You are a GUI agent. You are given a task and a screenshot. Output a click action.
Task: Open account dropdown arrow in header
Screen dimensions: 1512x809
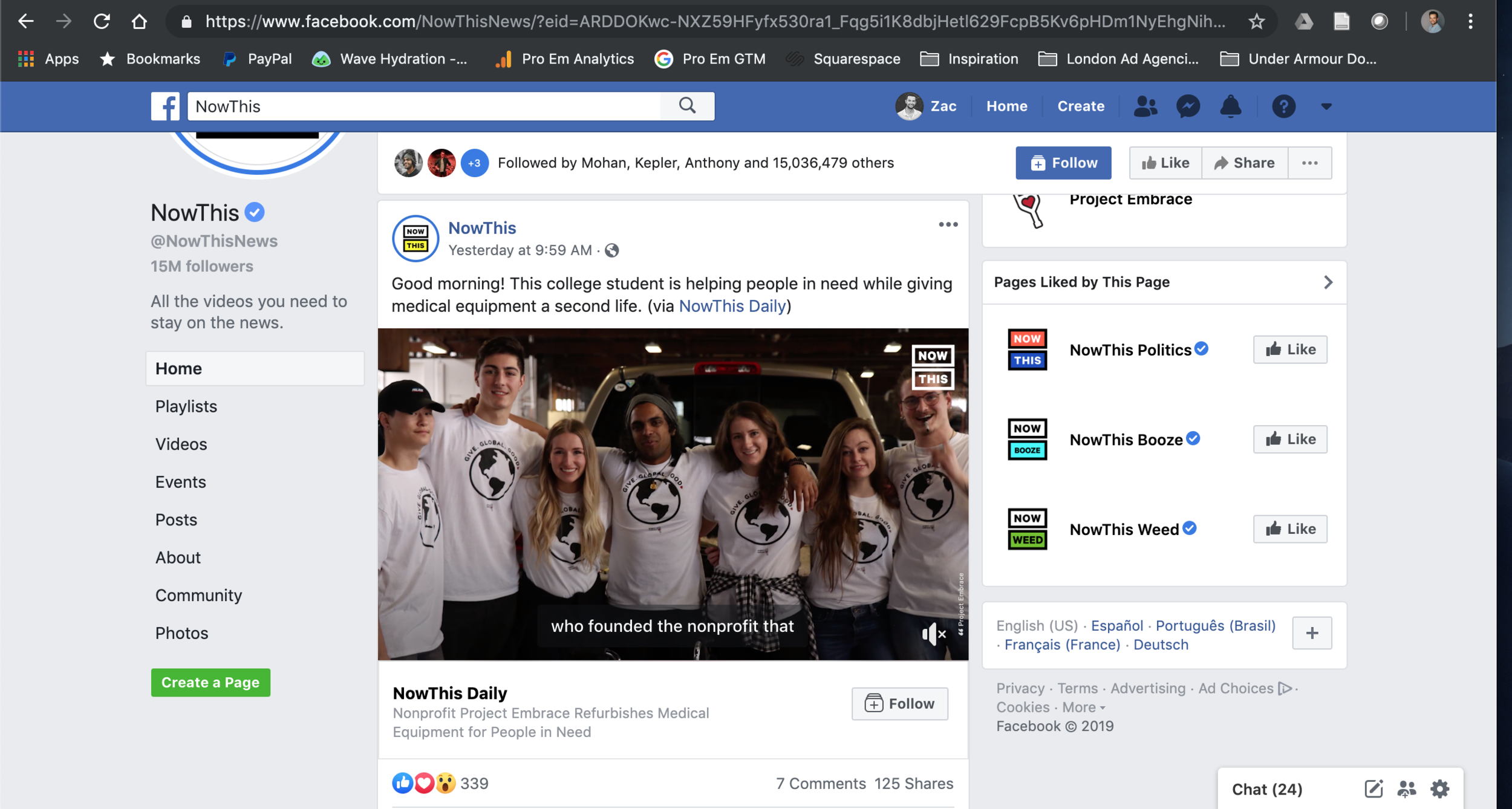point(1326,106)
